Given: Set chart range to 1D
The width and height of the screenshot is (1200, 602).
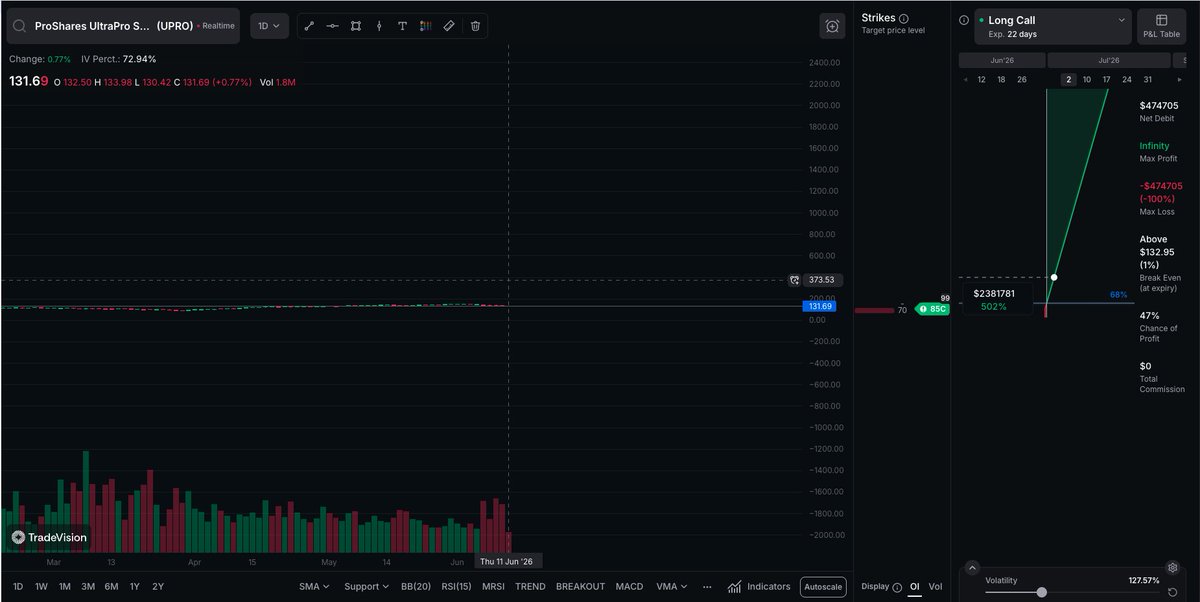Looking at the screenshot, I should tap(18, 587).
